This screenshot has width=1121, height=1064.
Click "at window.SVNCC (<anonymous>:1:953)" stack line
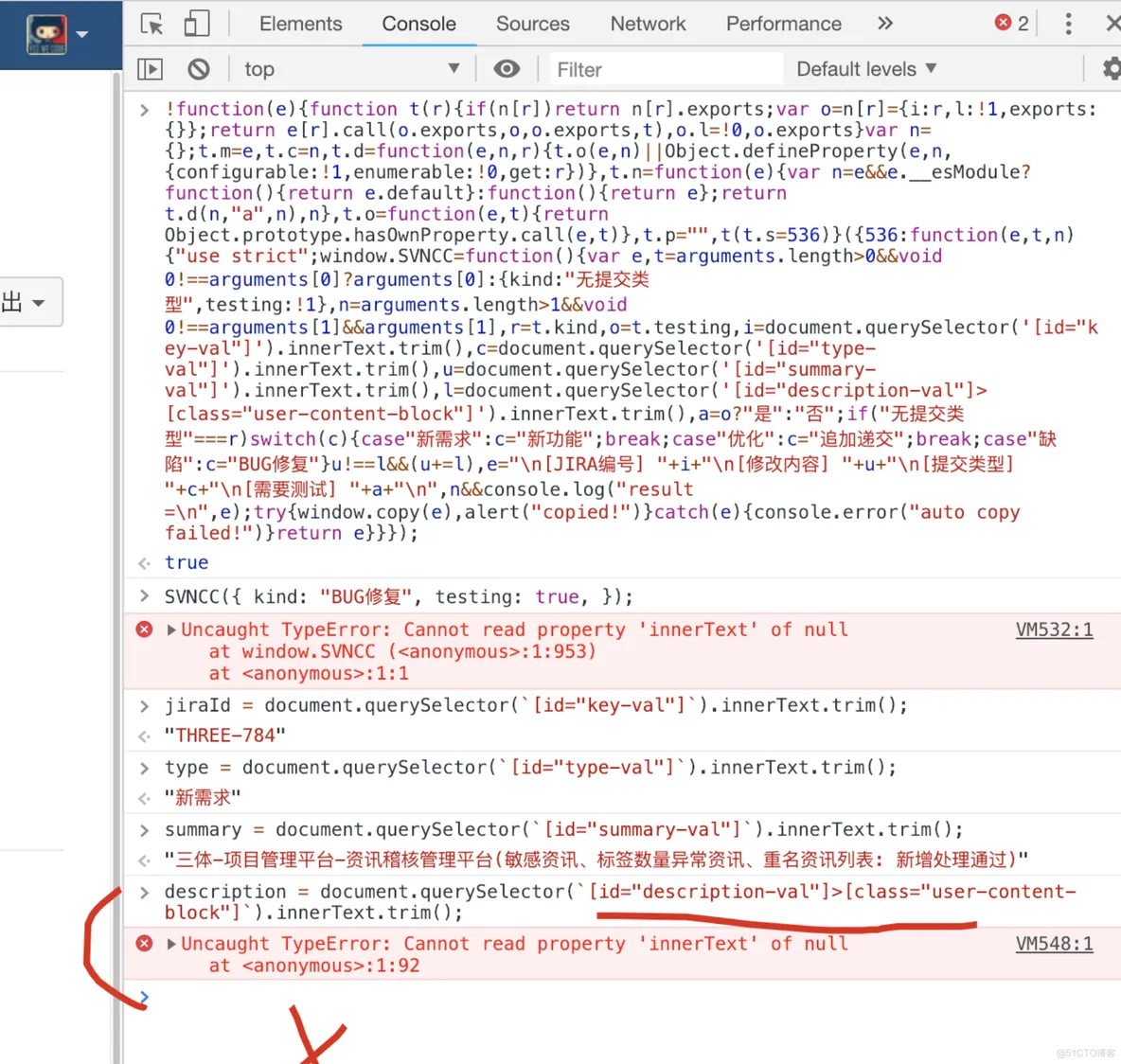402,651
